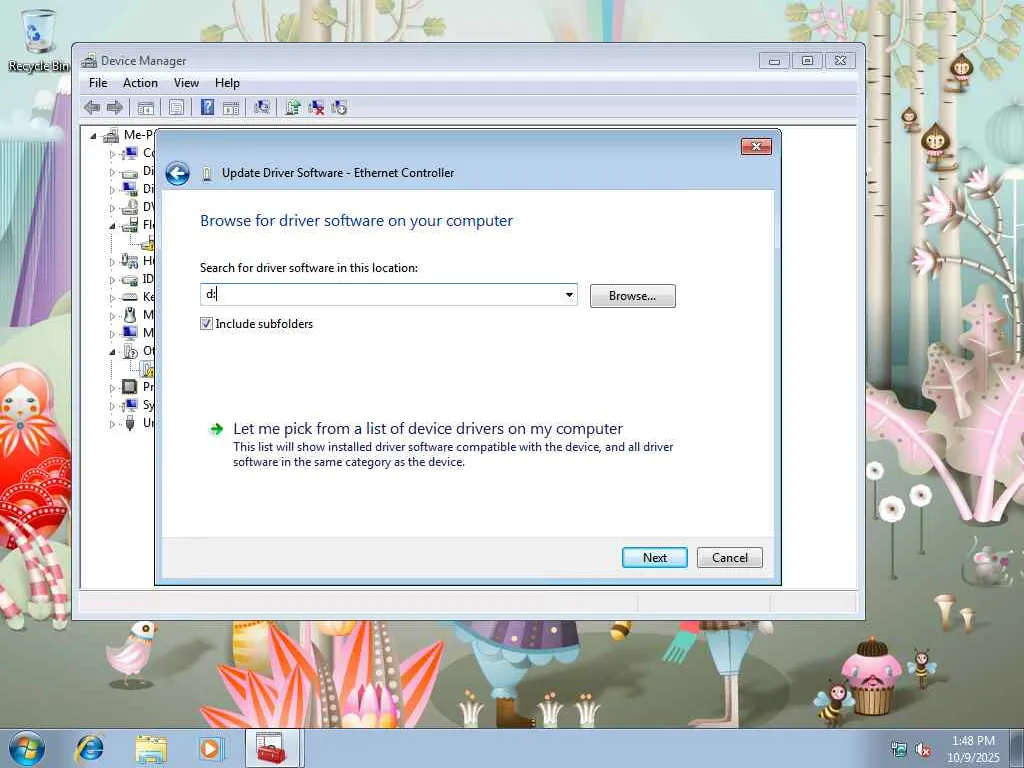Click the Browse... button
The height and width of the screenshot is (768, 1024).
[632, 296]
